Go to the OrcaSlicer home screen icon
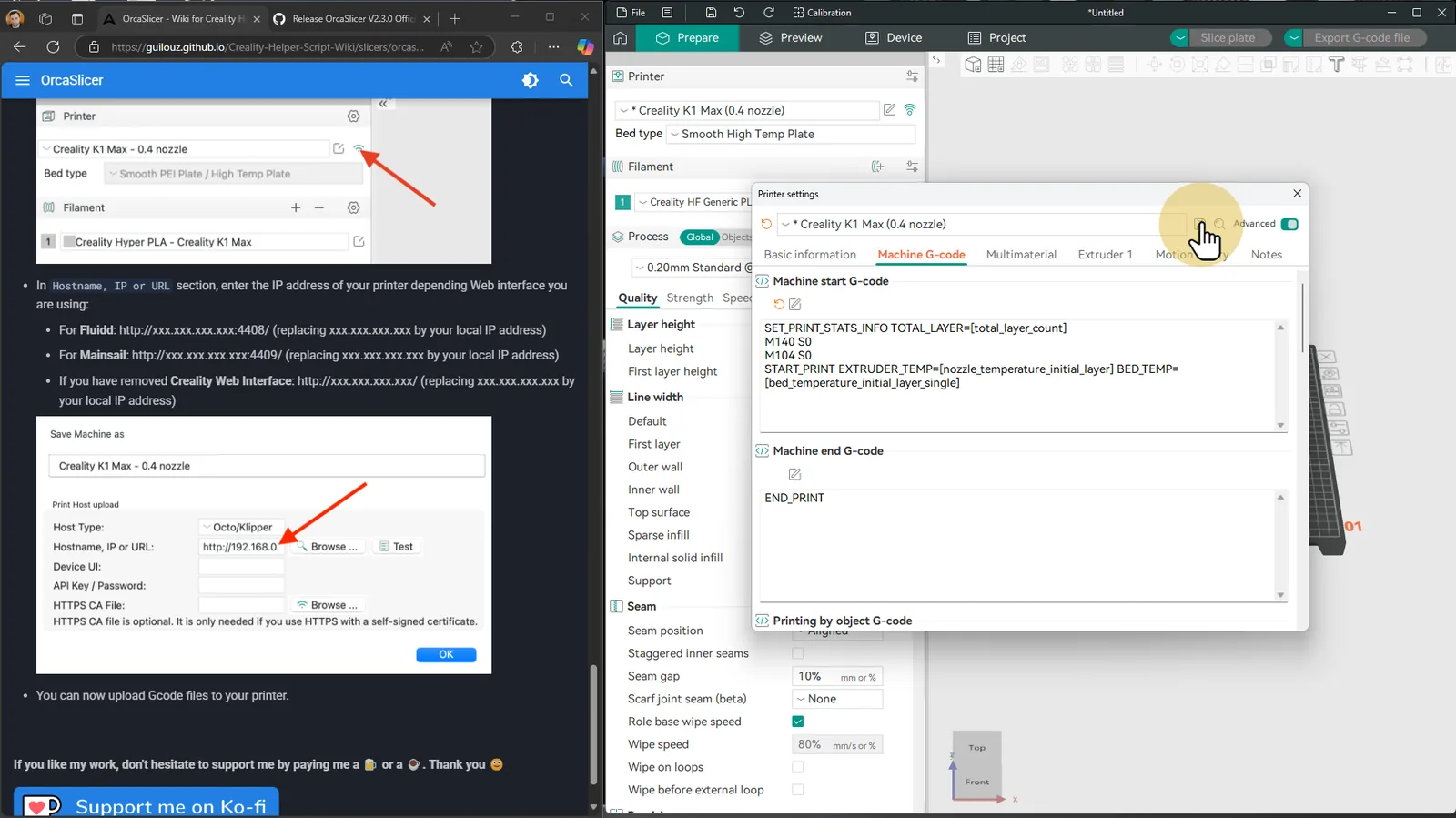Screen dimensions: 1456x818 click(x=621, y=38)
